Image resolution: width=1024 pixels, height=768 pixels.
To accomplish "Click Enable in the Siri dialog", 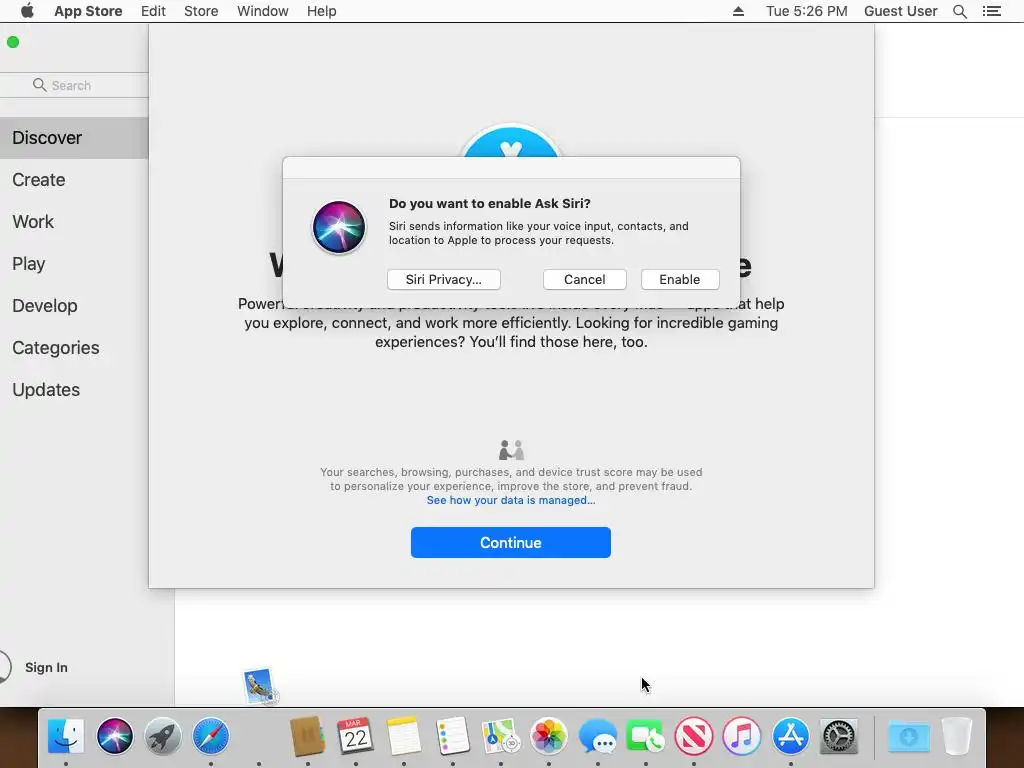I will [680, 280].
